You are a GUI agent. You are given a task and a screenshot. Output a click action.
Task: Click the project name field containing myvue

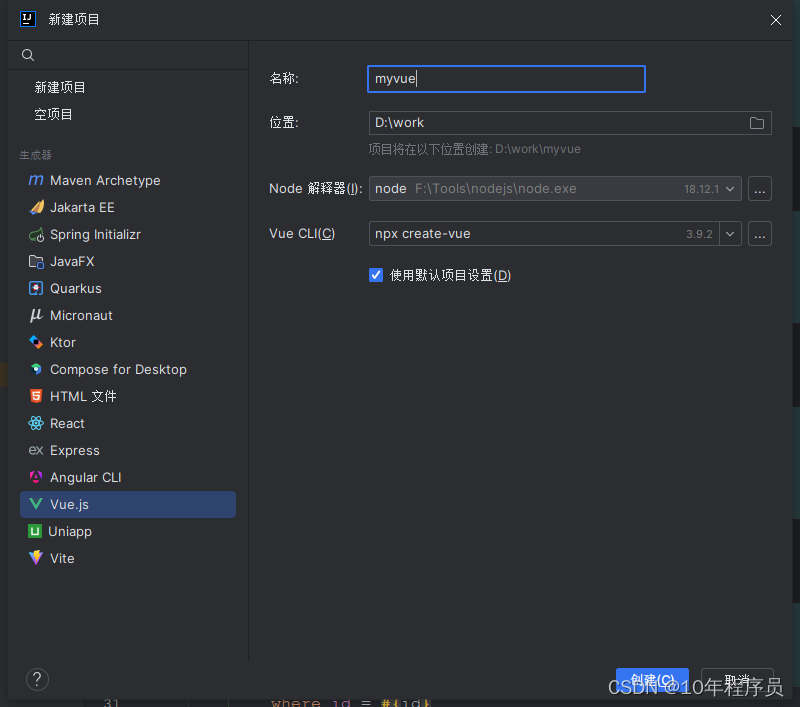coord(506,79)
